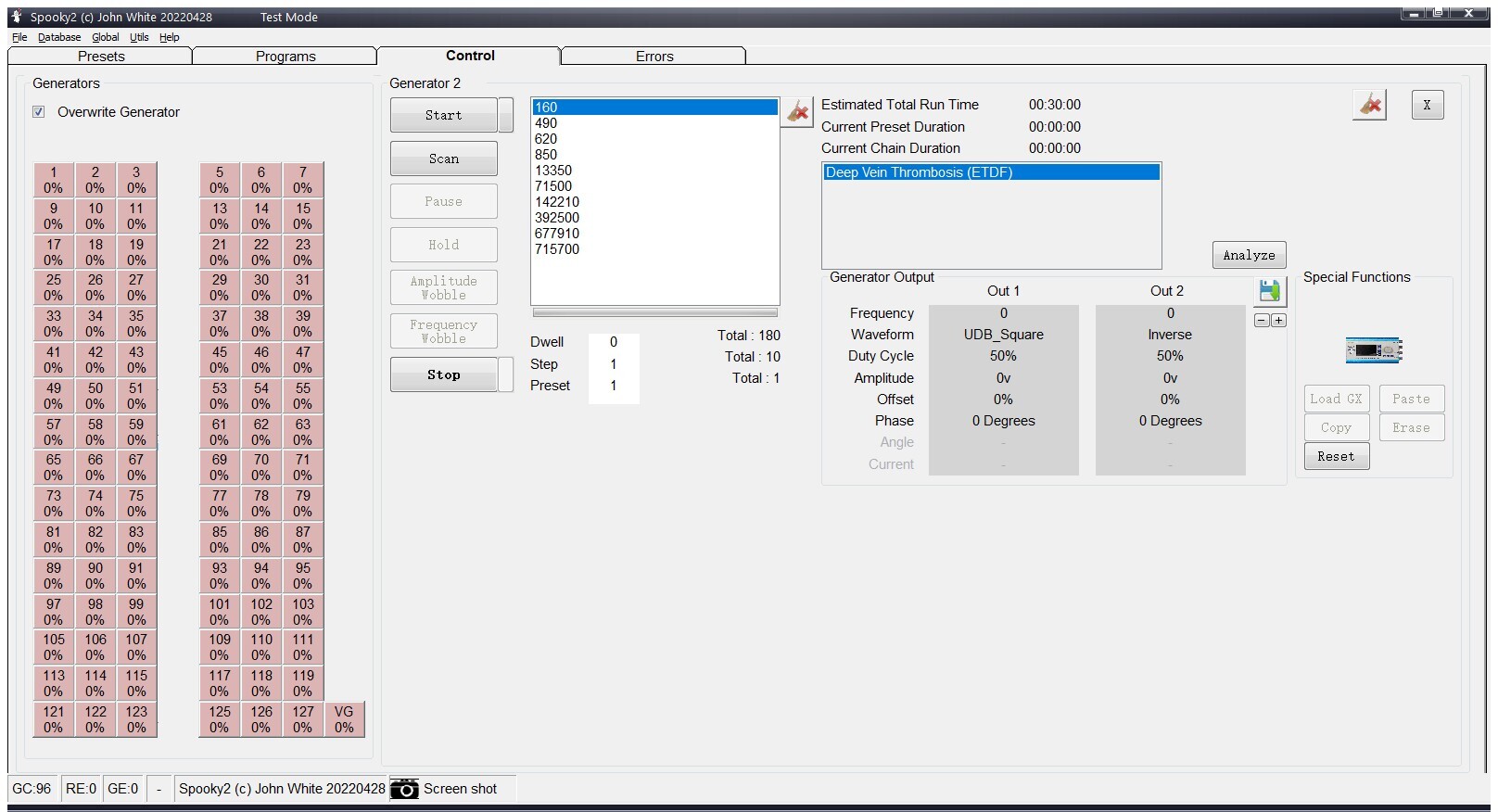
Task: Select frequency 13350 in the list
Action: click(x=553, y=171)
